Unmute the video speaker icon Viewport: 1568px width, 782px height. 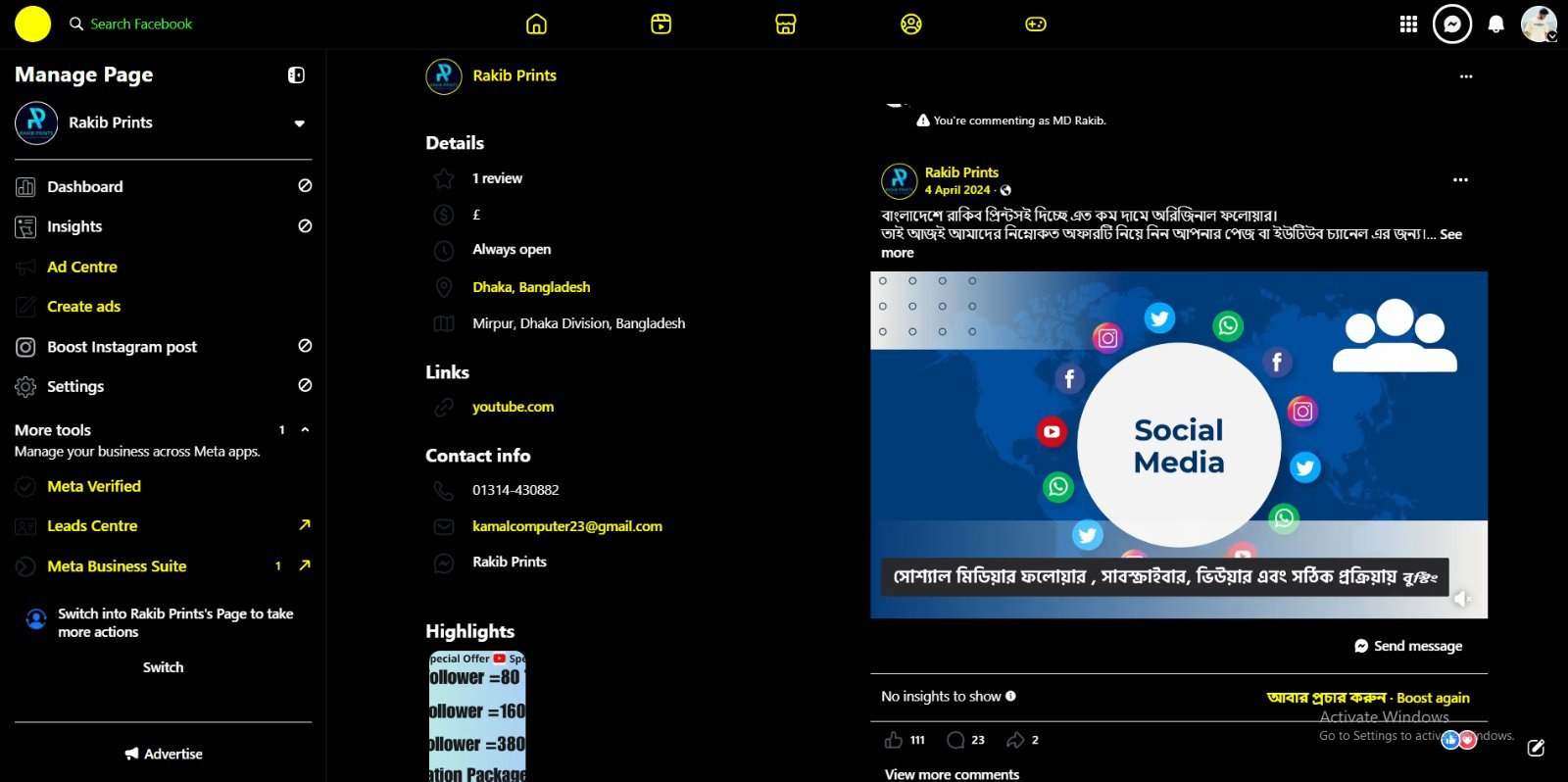[1461, 598]
